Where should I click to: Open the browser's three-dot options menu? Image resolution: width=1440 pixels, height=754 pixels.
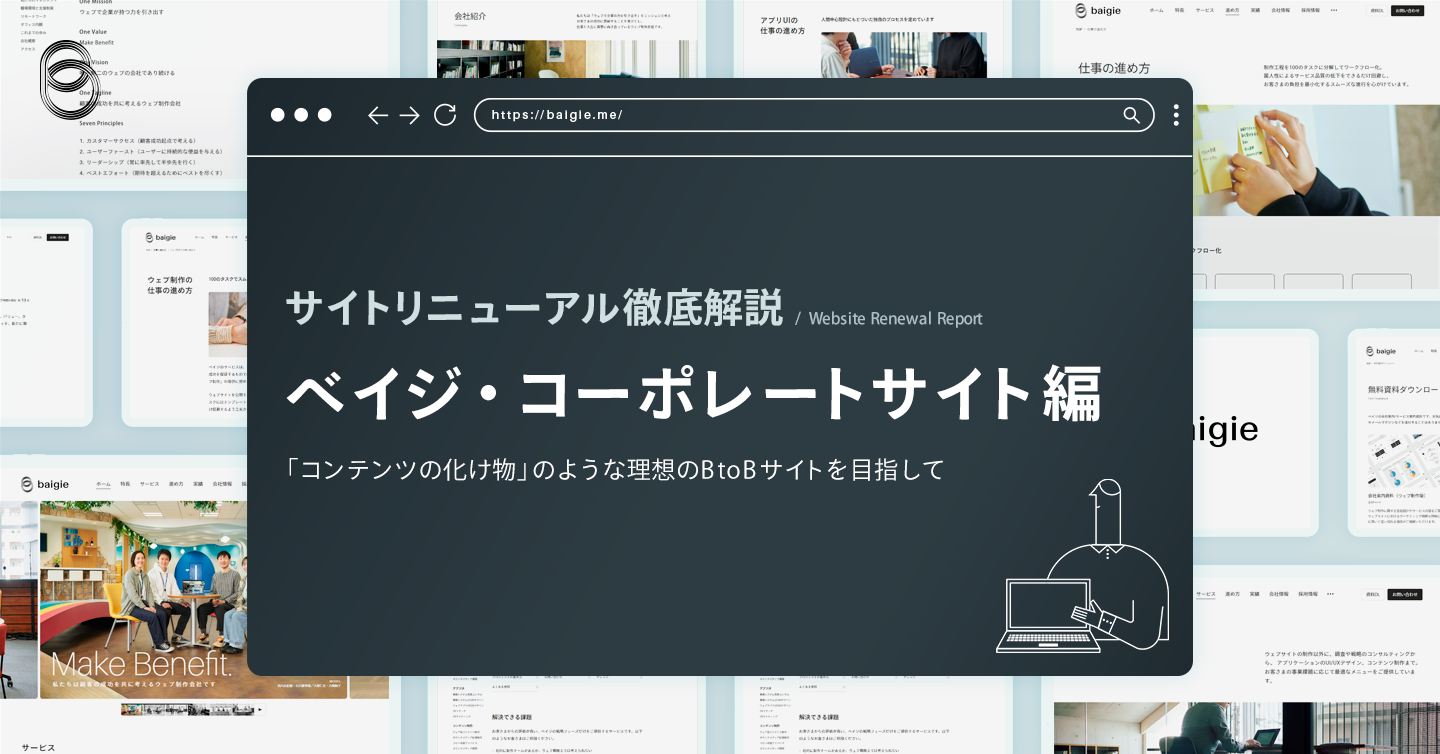pyautogui.click(x=1176, y=115)
